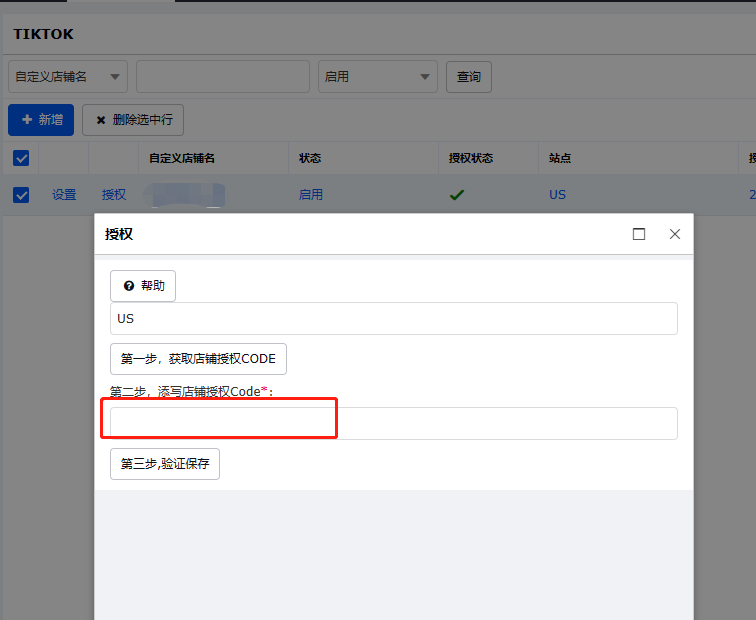Click the 授权 link in the store row

click(114, 195)
